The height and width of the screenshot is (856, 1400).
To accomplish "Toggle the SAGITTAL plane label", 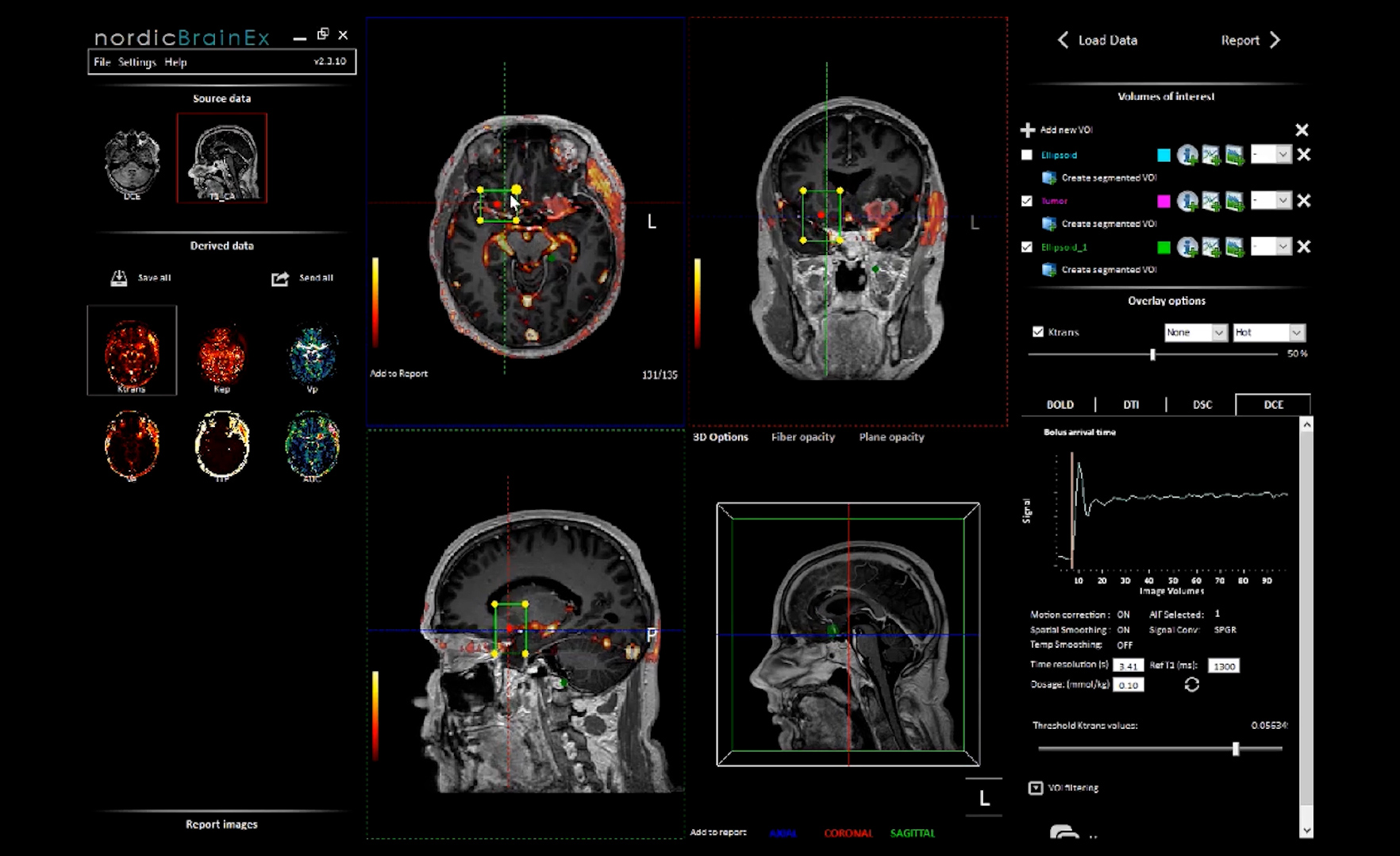I will point(913,833).
